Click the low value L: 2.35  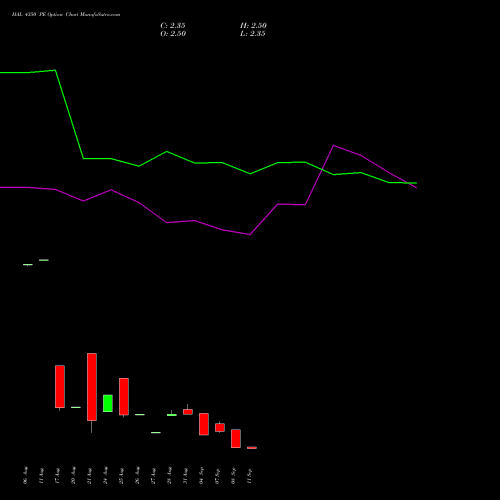(x=253, y=34)
